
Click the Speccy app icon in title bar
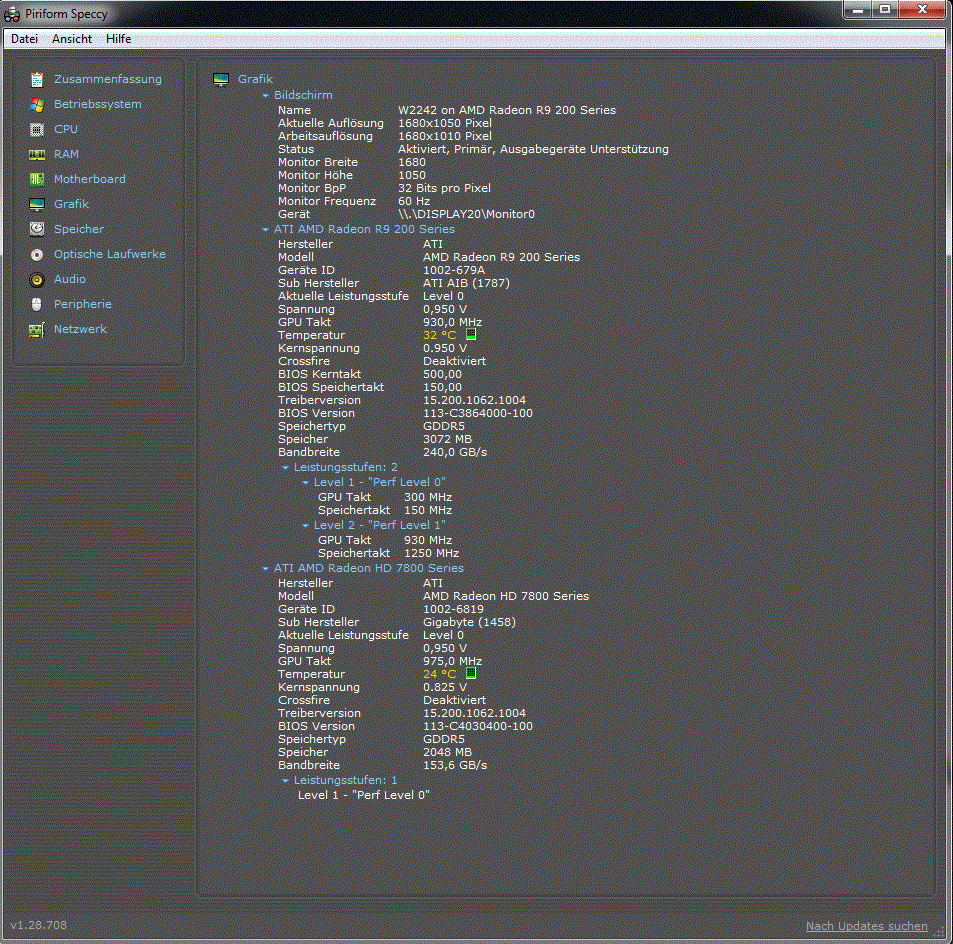click(x=12, y=13)
